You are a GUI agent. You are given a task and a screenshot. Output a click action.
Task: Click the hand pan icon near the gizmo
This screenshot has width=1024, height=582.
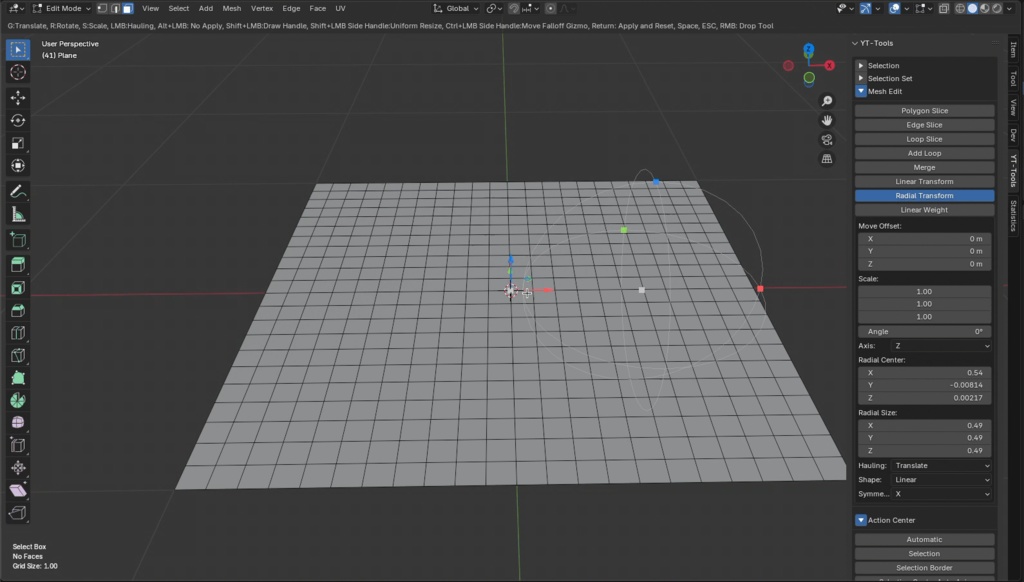(x=826, y=120)
